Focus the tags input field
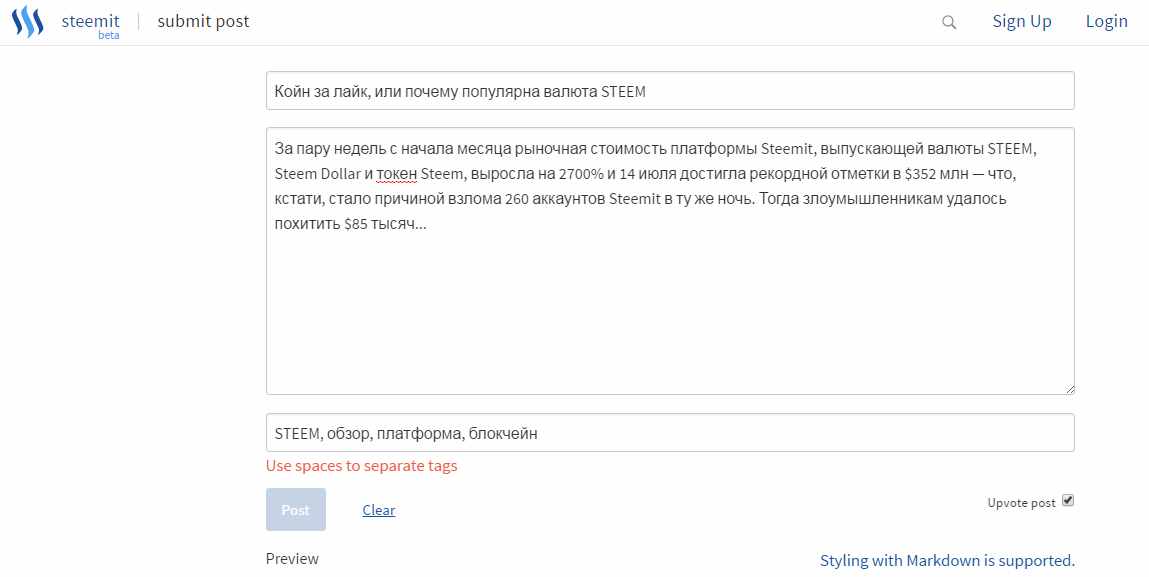This screenshot has height=577, width=1149. click(670, 432)
